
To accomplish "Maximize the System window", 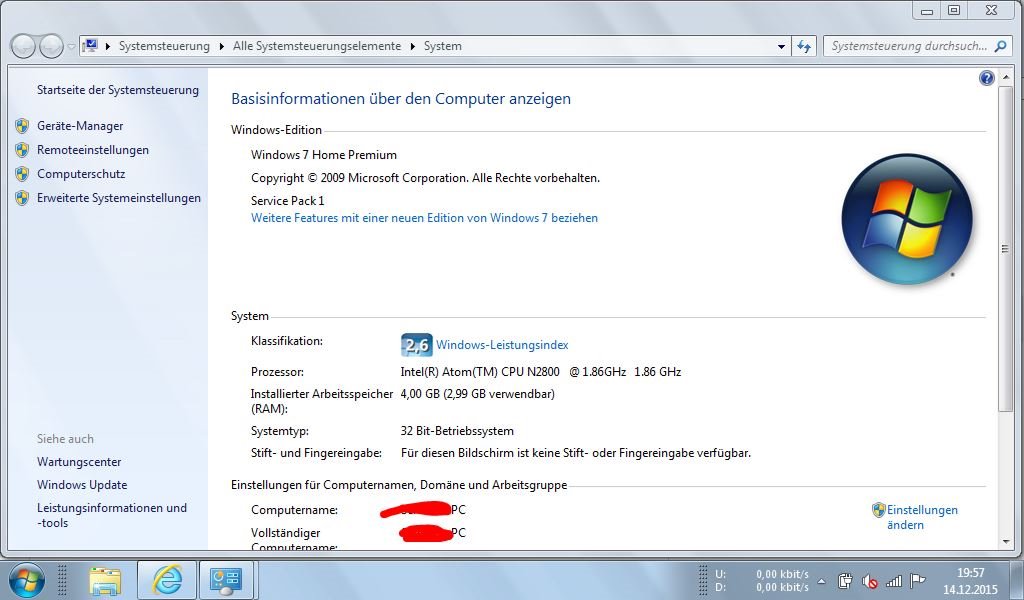I will click(x=954, y=10).
